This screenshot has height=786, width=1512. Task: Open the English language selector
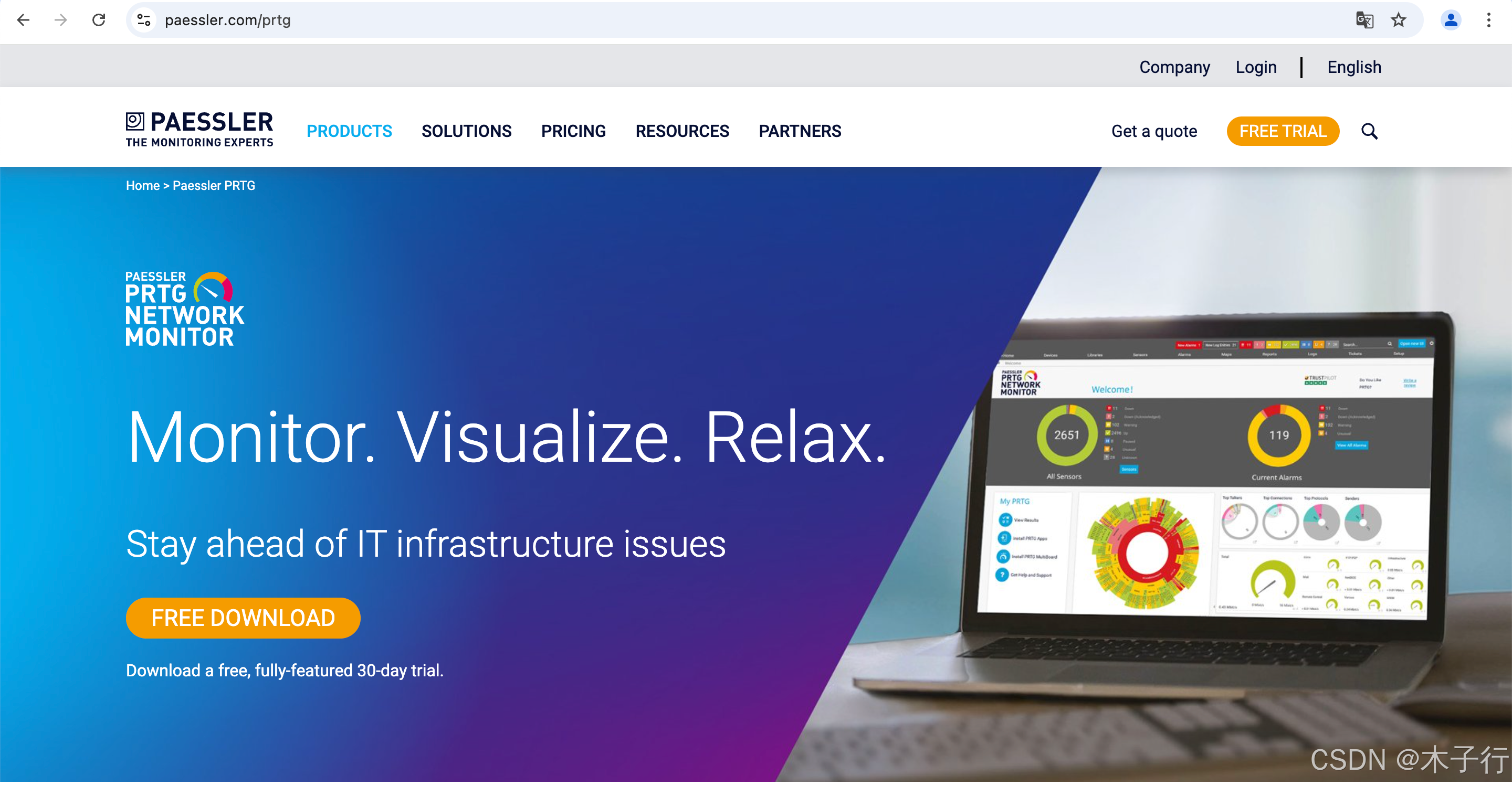pyautogui.click(x=1354, y=68)
